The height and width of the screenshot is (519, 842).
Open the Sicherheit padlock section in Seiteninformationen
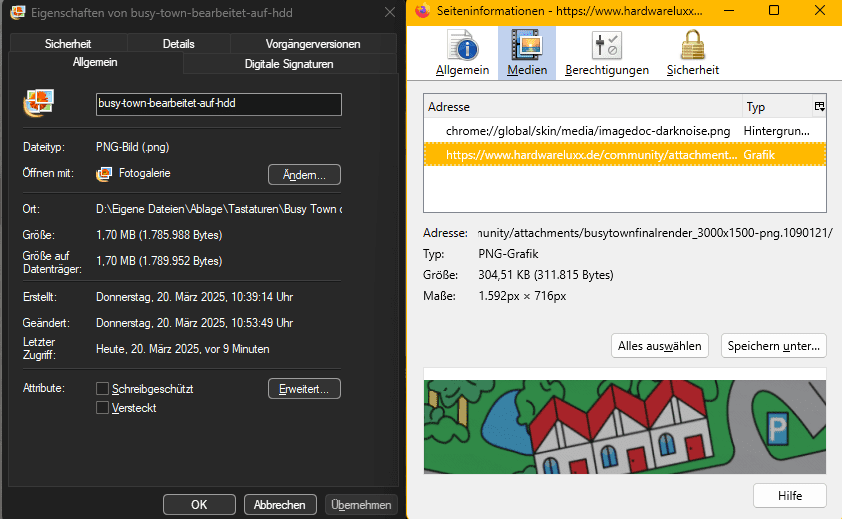tap(693, 53)
